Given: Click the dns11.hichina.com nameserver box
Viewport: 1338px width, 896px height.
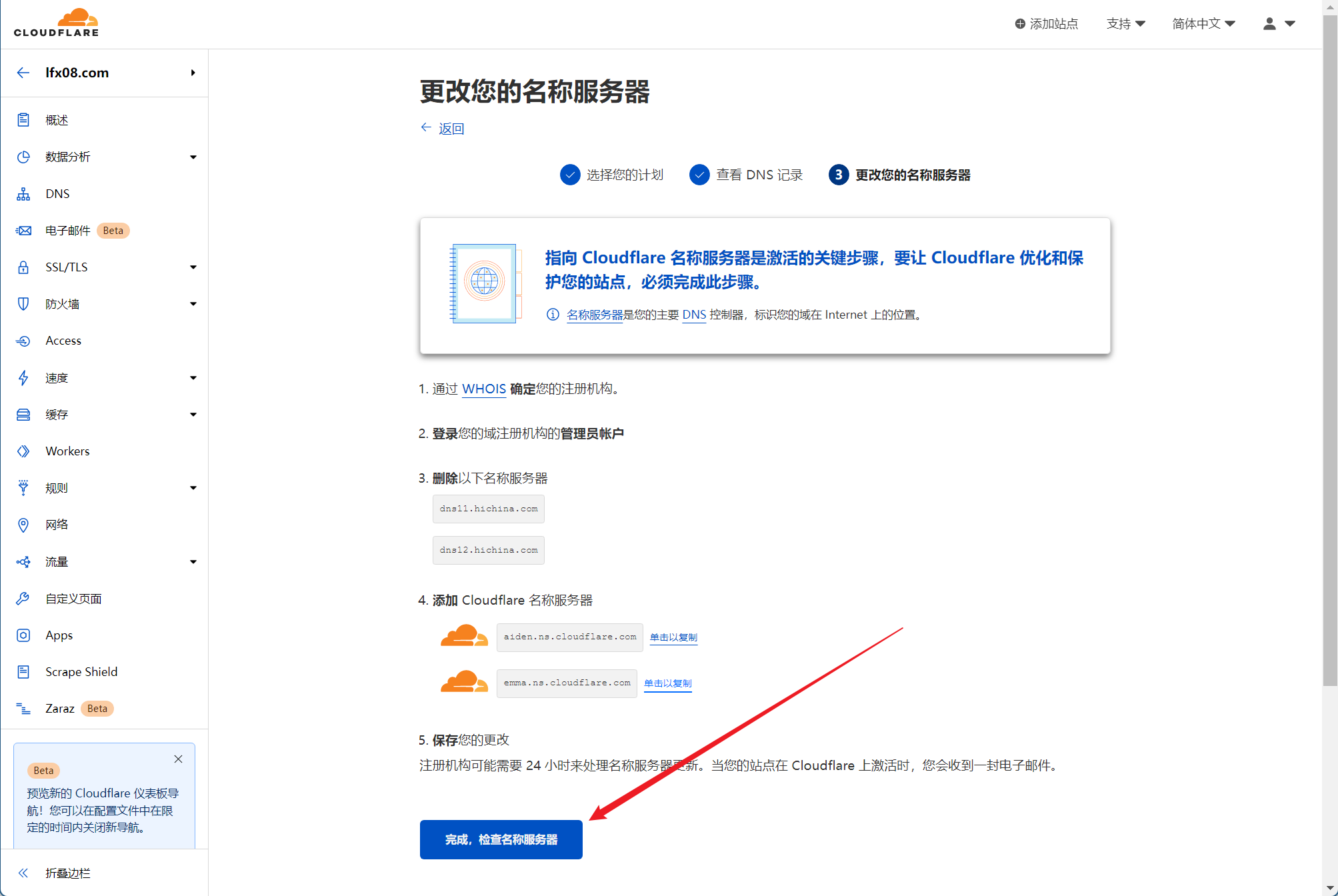Looking at the screenshot, I should pos(489,509).
